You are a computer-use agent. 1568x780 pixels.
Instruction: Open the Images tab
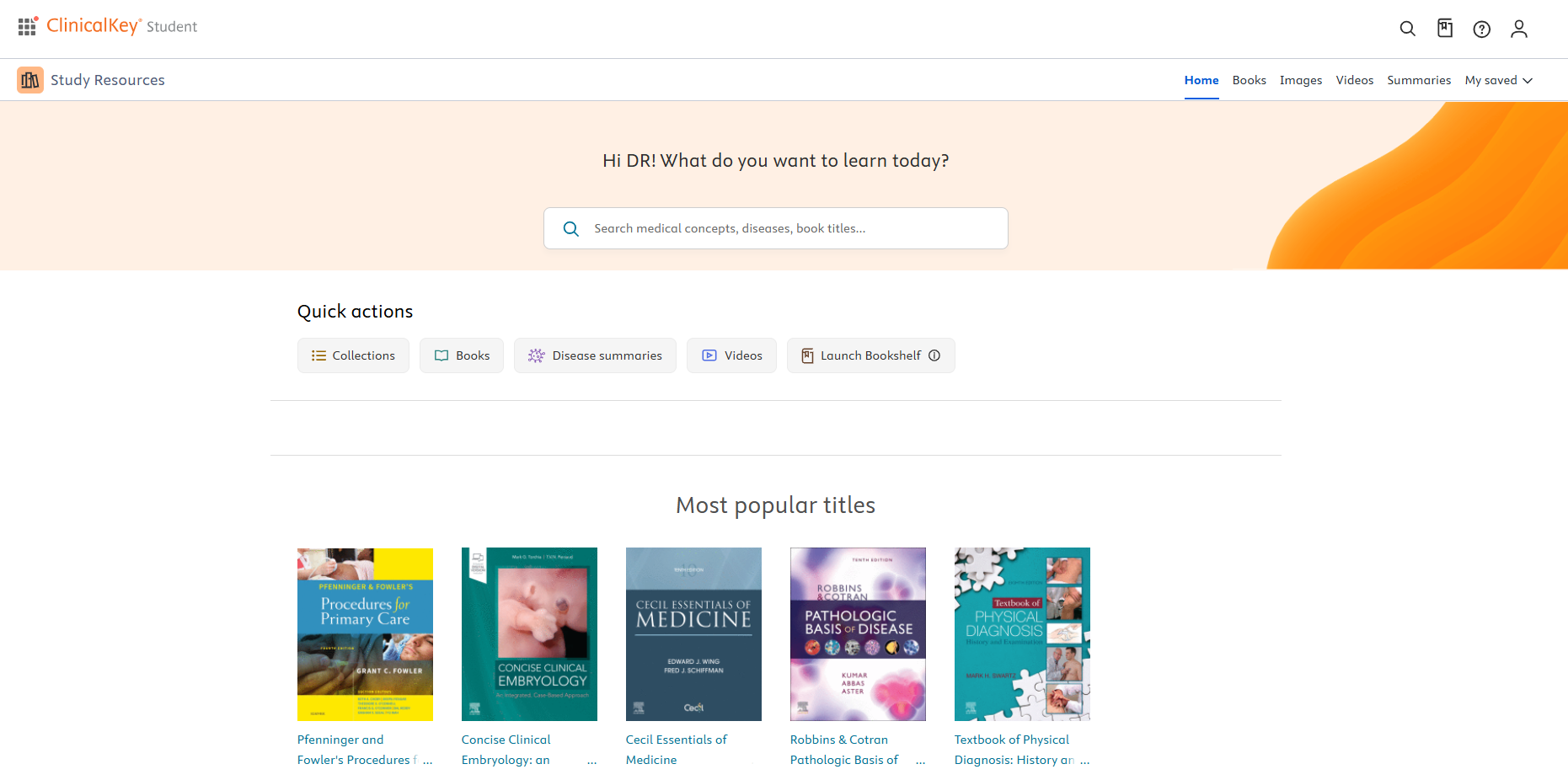pyautogui.click(x=1301, y=80)
